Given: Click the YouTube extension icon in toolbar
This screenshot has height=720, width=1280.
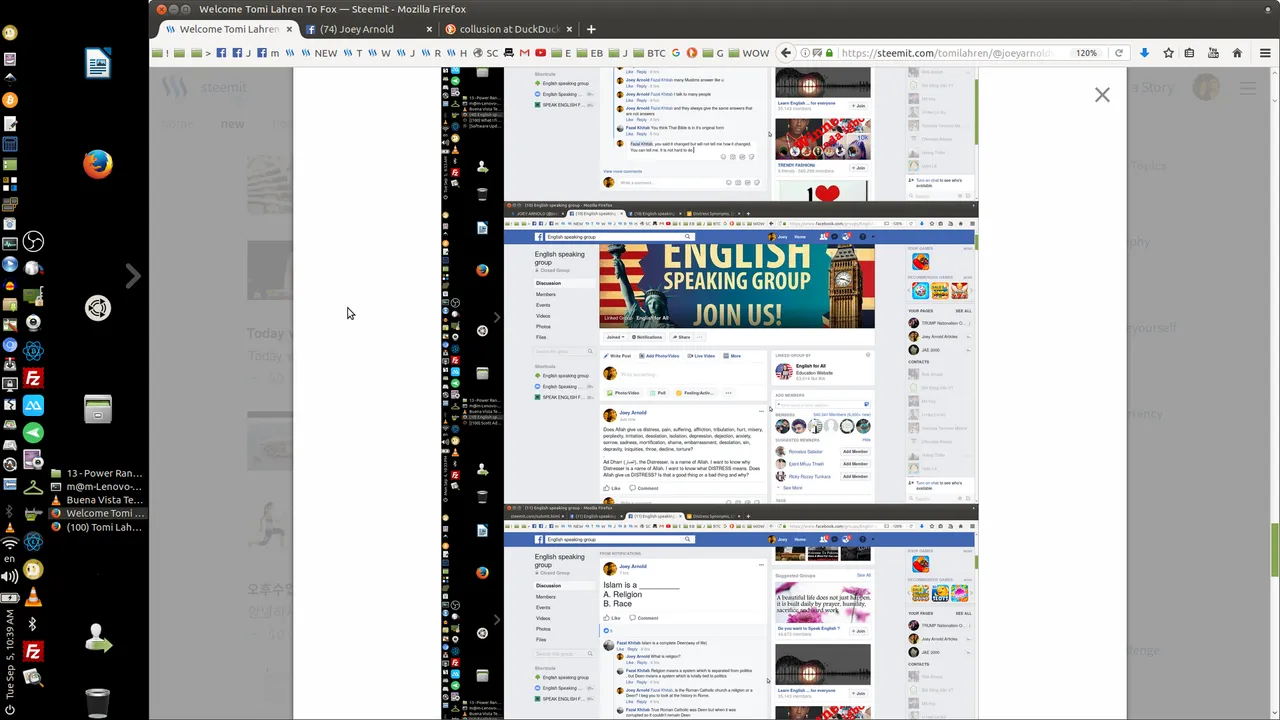Looking at the screenshot, I should pyautogui.click(x=1213, y=53).
